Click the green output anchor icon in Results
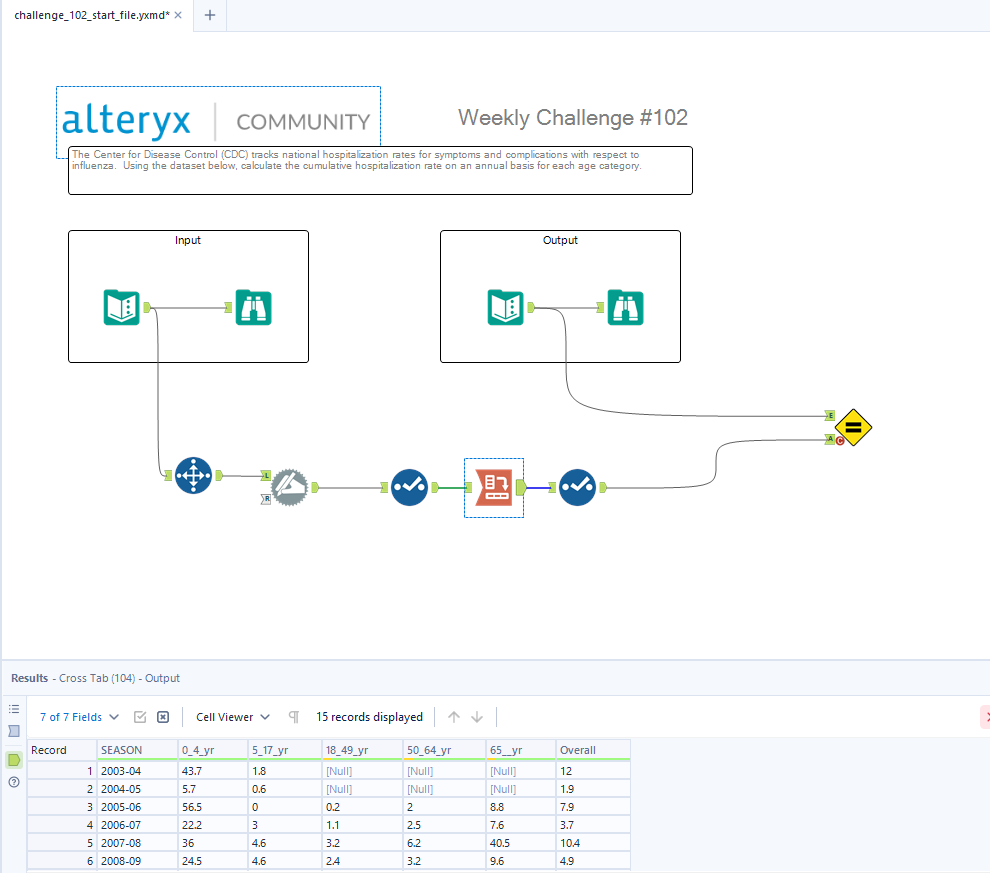The height and width of the screenshot is (873, 990). [x=14, y=760]
